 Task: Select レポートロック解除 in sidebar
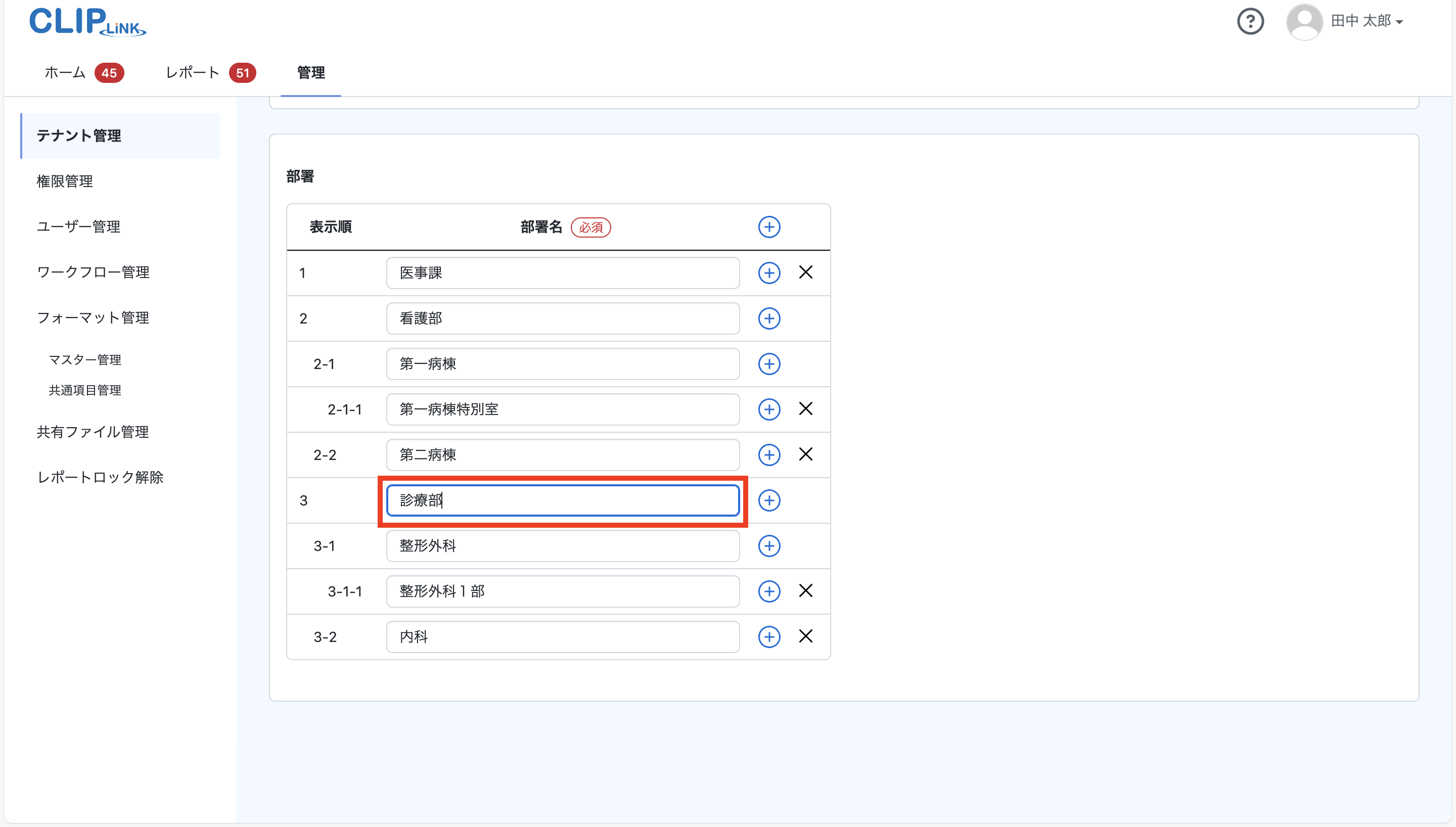coord(100,477)
